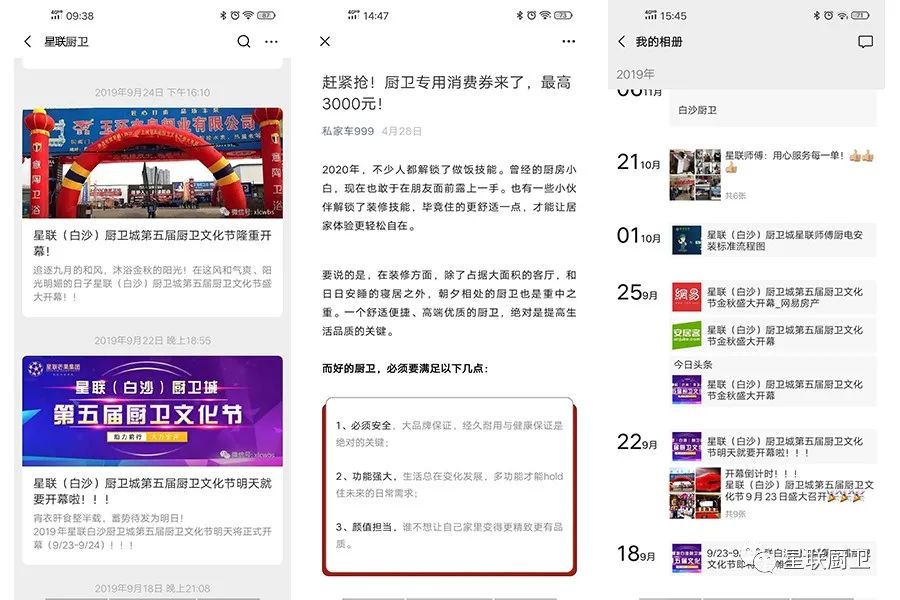Search within the 星联厨卫 account

pos(244,41)
